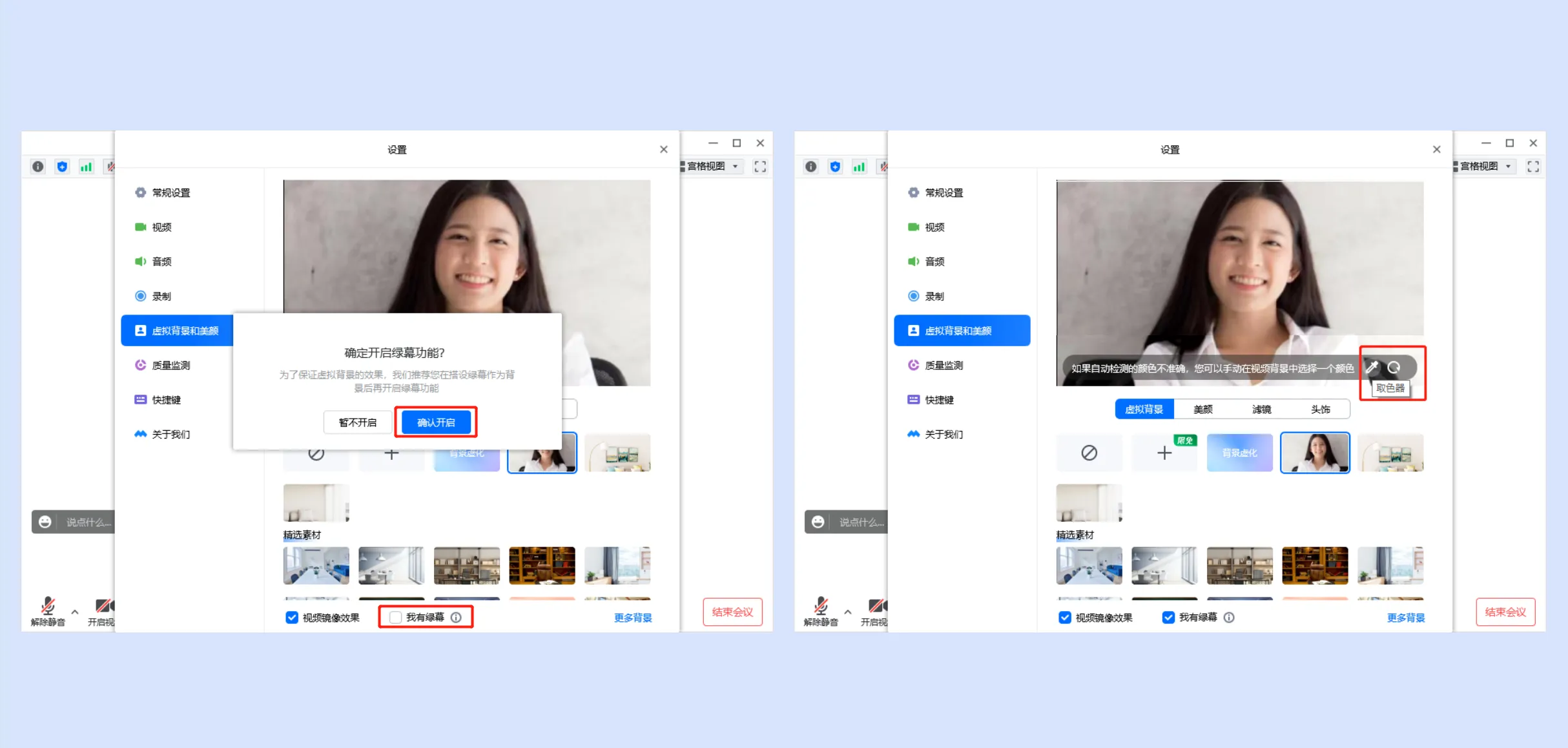Click the 录制 record icon in right sidebar

point(913,296)
